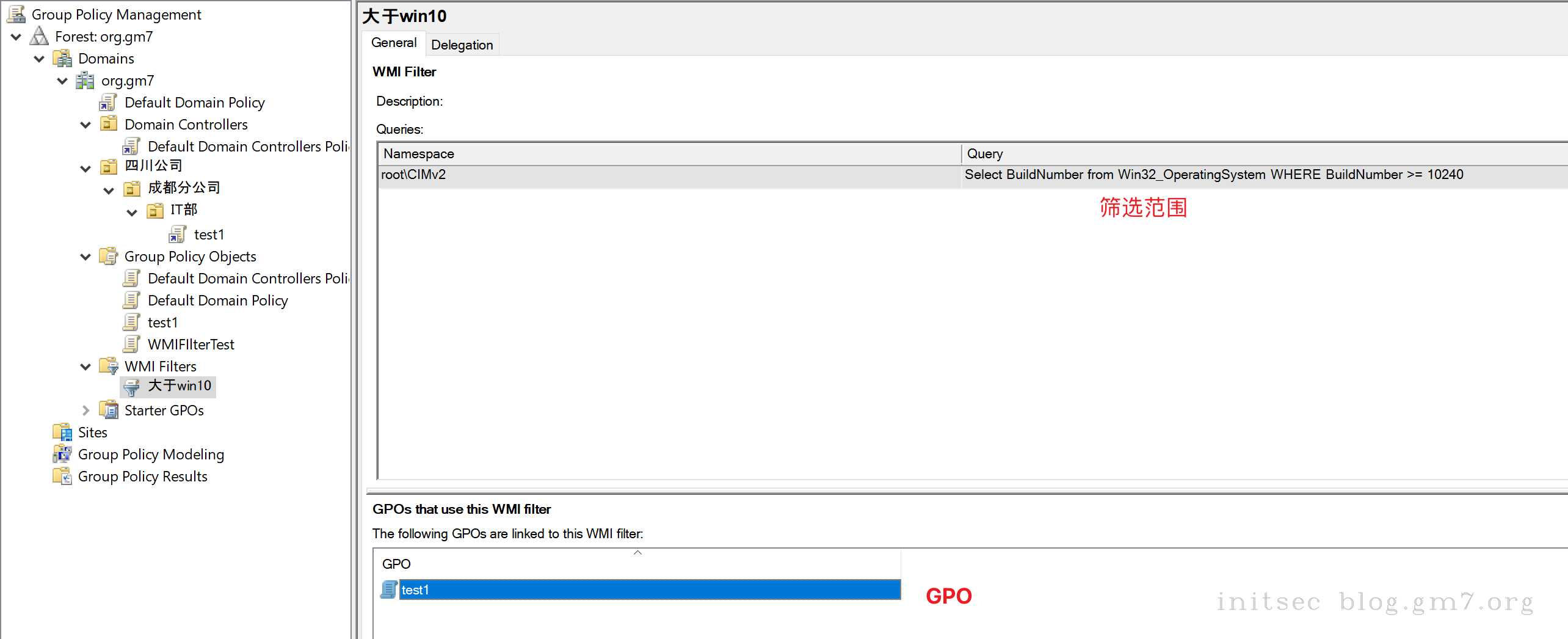Click the linked test1 GPO icon under IT部

point(178,235)
